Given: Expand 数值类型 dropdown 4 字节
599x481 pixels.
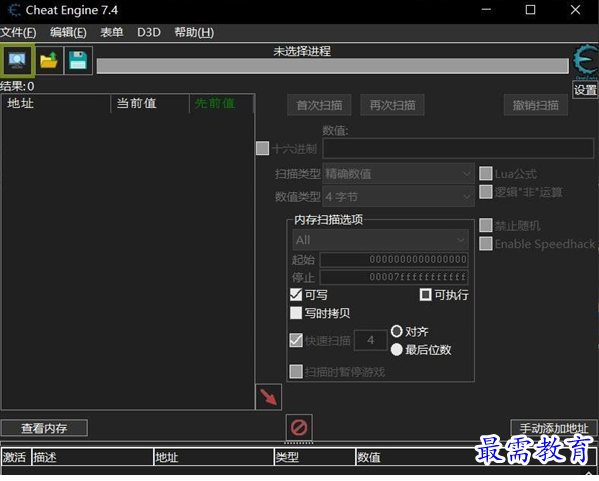Looking at the screenshot, I should click(398, 197).
